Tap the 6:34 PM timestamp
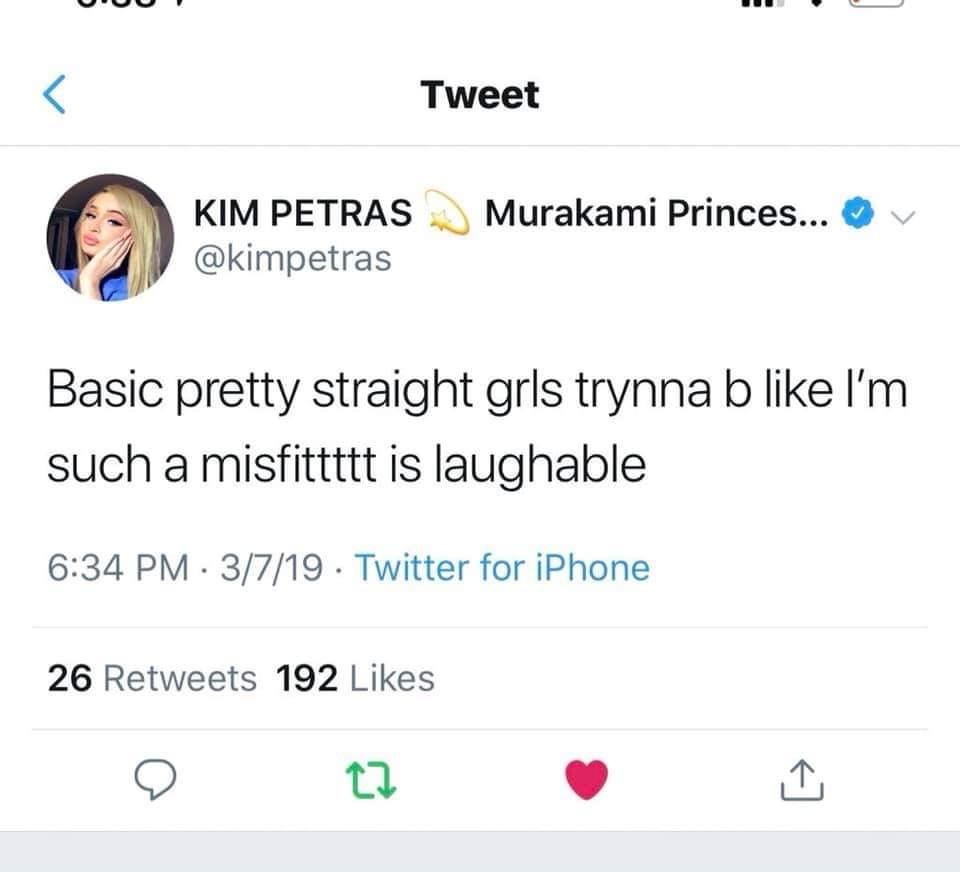Screen dimensions: 960x872 [118, 568]
